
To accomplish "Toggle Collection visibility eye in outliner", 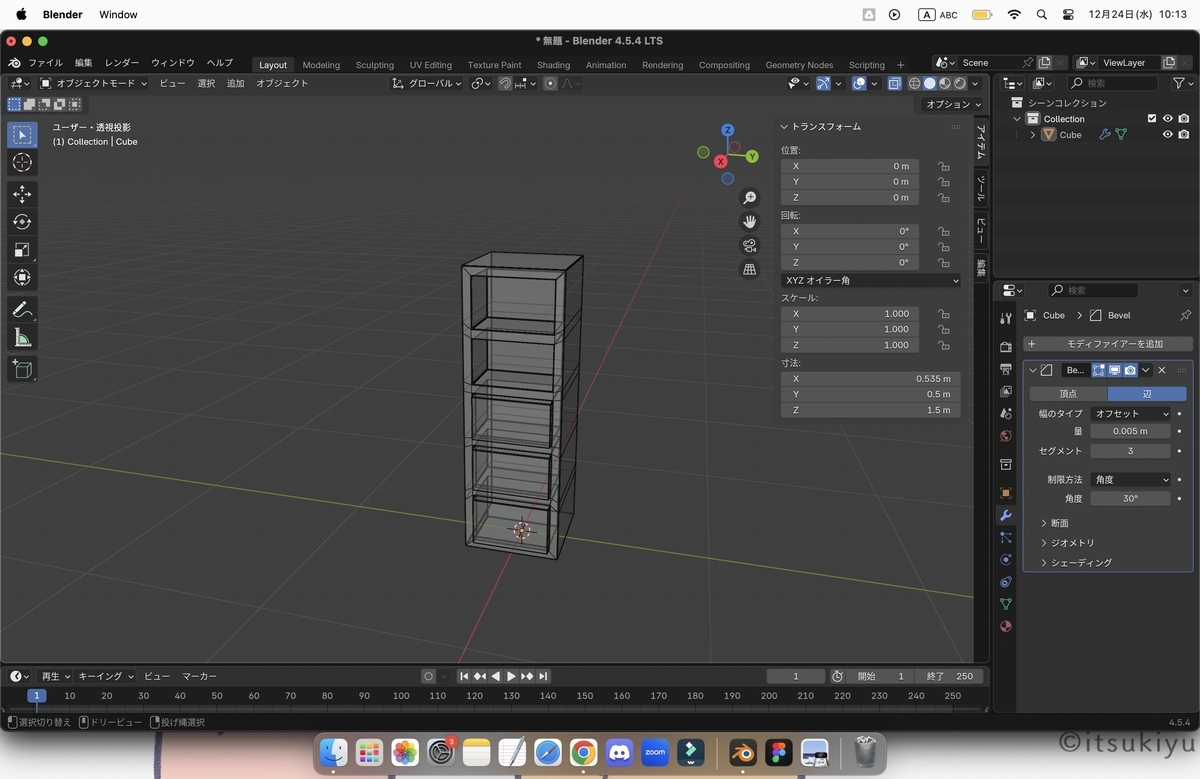I will (1167, 119).
